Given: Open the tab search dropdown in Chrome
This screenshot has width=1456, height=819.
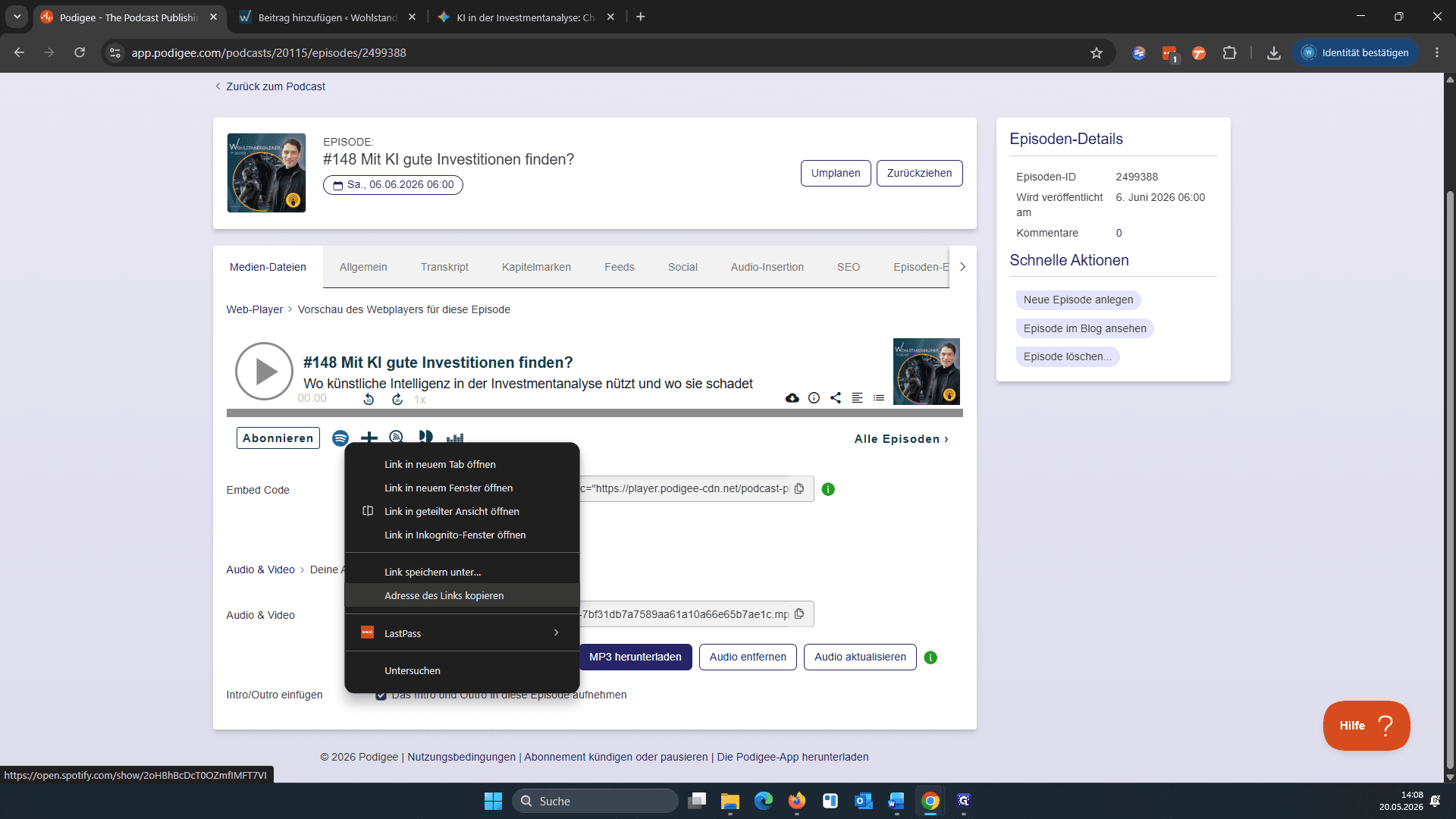Looking at the screenshot, I should click(x=17, y=17).
